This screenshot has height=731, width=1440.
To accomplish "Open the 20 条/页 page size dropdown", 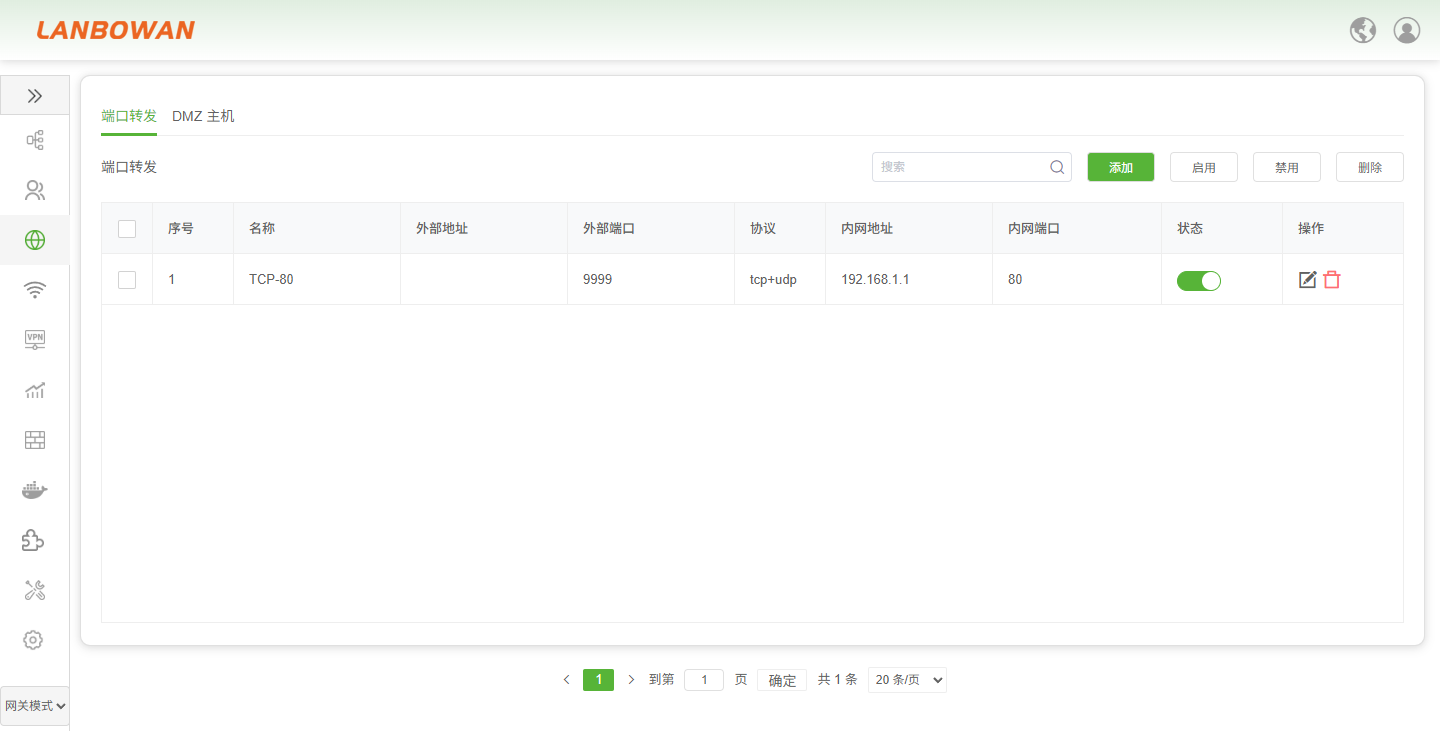I will point(907,680).
